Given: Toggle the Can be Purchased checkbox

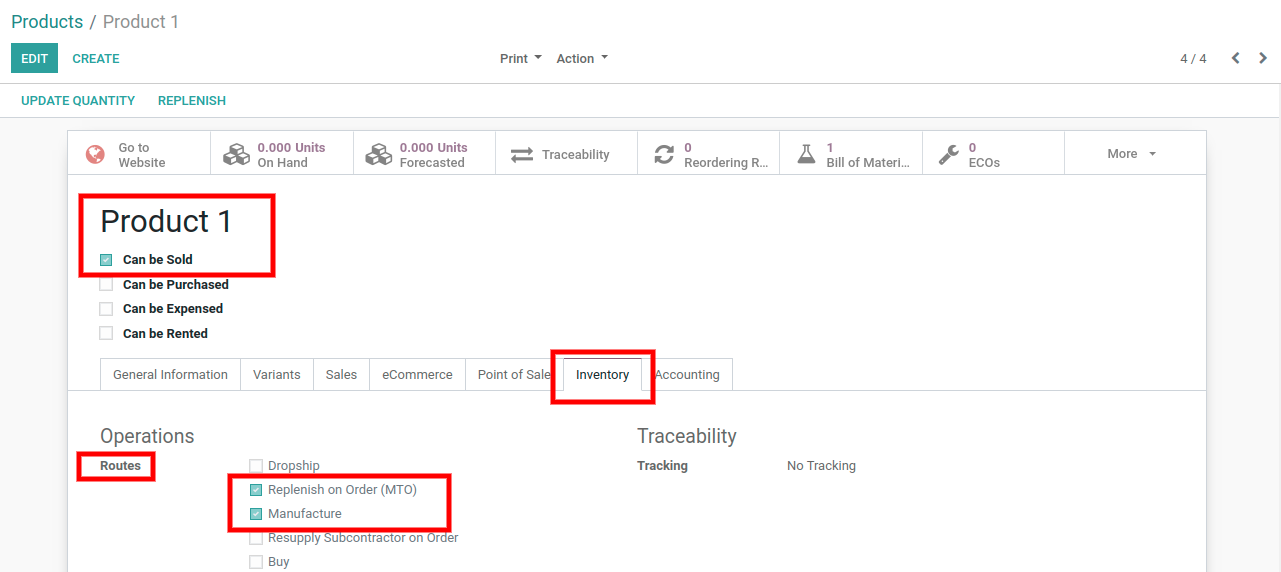Looking at the screenshot, I should (x=106, y=285).
